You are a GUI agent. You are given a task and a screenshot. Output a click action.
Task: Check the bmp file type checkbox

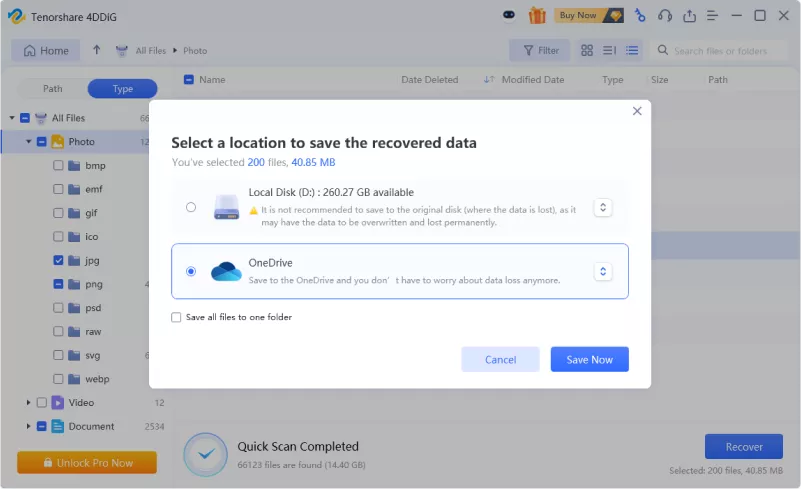tap(58, 166)
